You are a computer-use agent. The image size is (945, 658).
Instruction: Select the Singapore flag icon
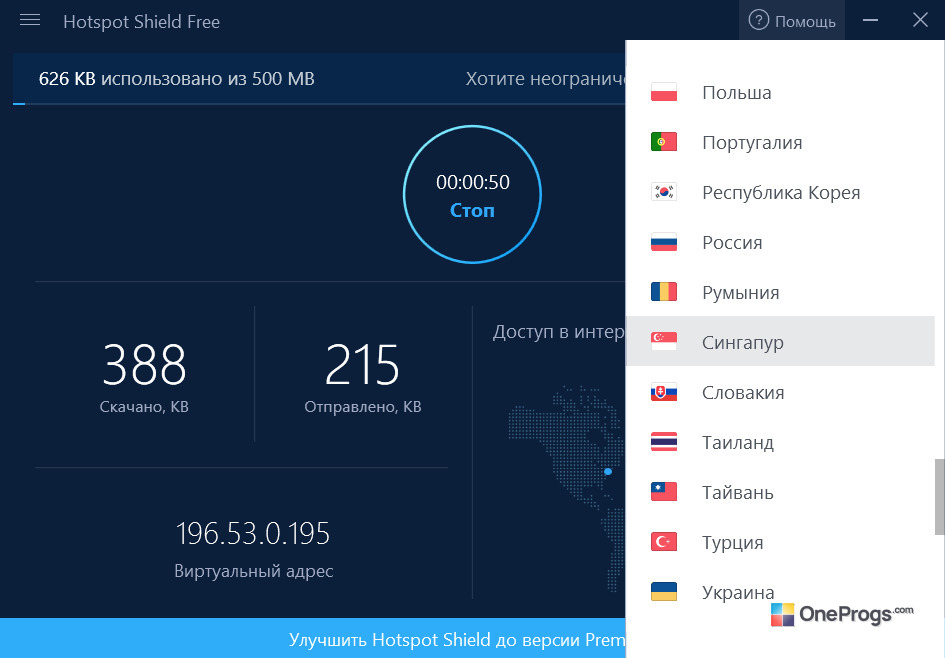[x=664, y=342]
